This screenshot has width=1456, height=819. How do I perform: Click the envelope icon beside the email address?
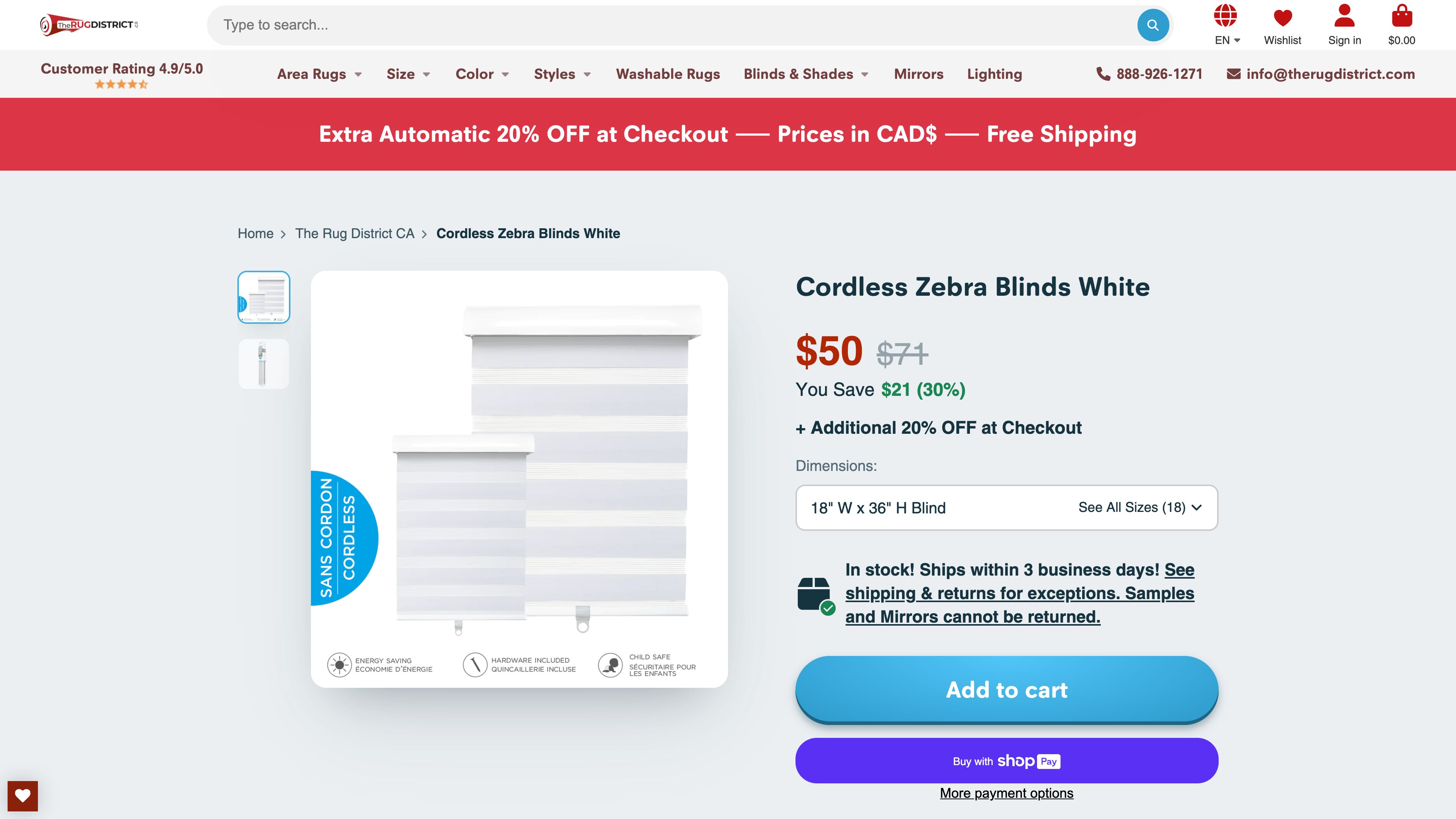click(x=1233, y=74)
